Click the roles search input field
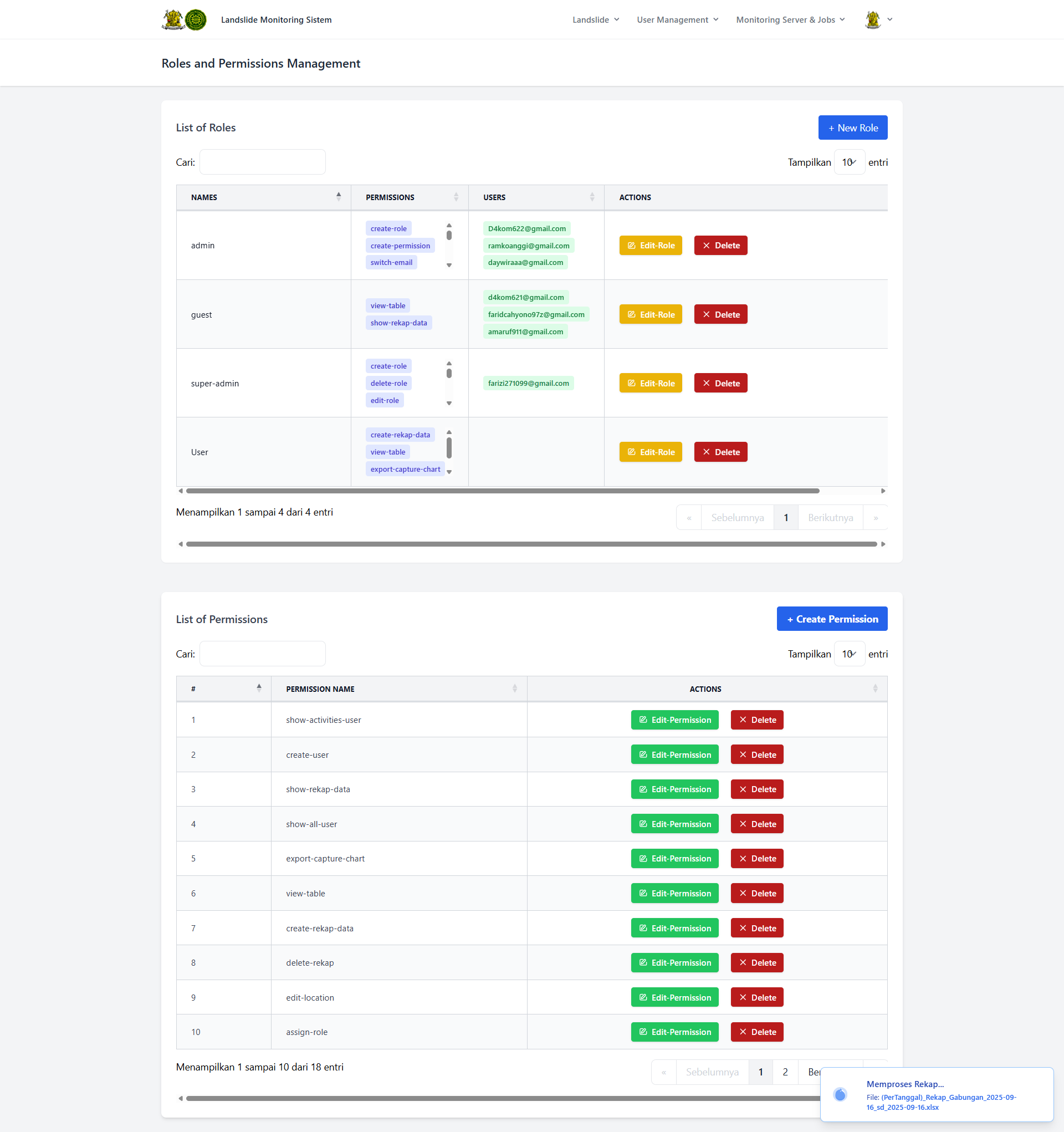 263,162
